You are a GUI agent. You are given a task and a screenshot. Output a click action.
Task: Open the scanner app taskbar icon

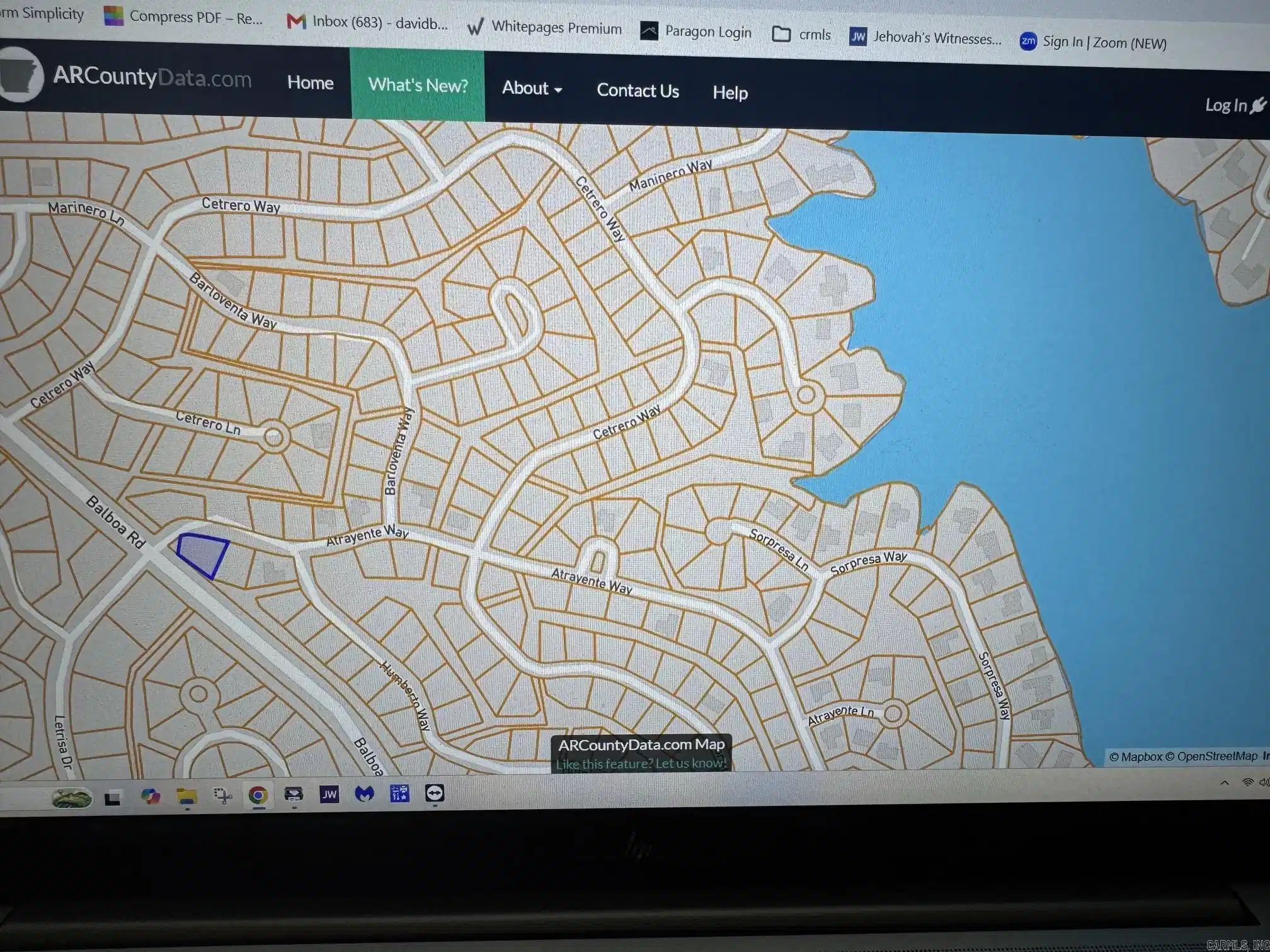click(x=294, y=795)
